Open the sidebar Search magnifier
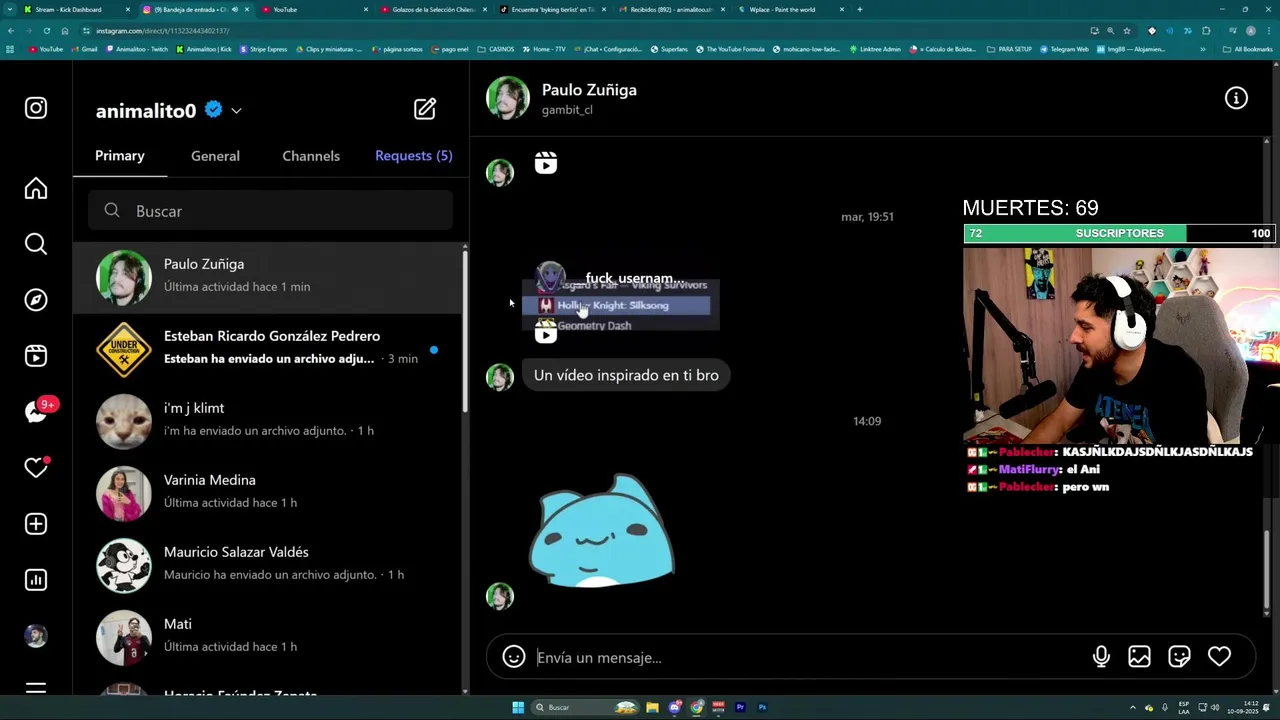Viewport: 1280px width, 720px height. click(x=36, y=244)
